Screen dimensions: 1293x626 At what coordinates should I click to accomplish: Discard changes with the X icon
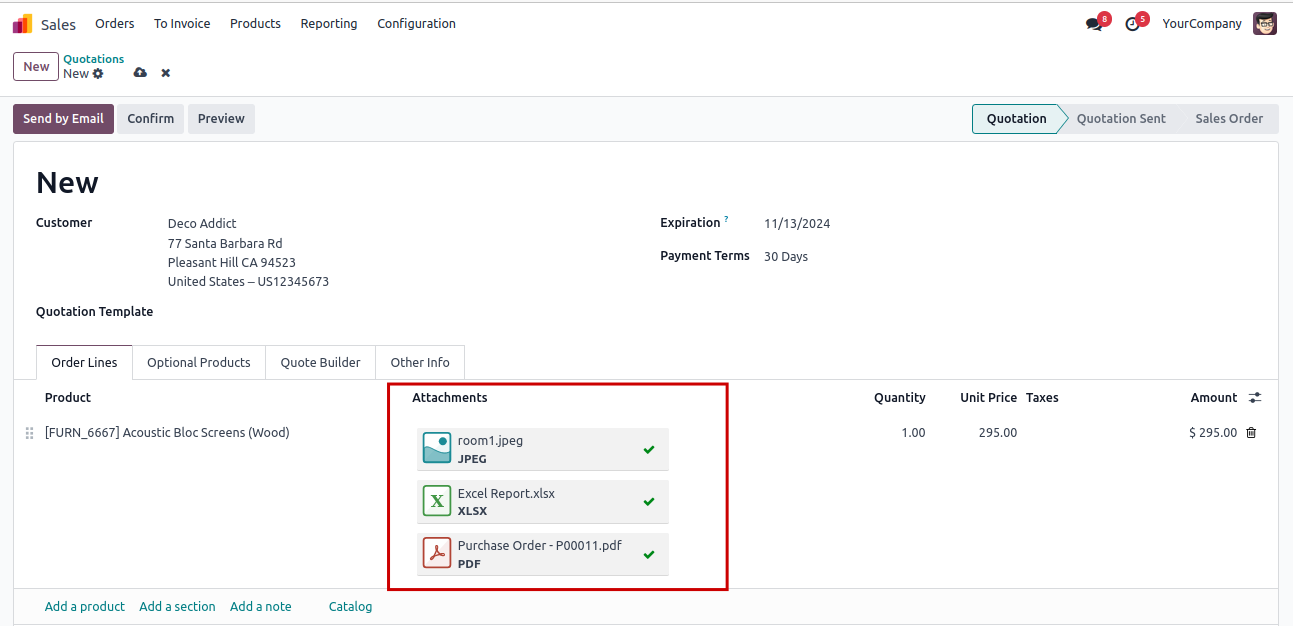tap(166, 73)
